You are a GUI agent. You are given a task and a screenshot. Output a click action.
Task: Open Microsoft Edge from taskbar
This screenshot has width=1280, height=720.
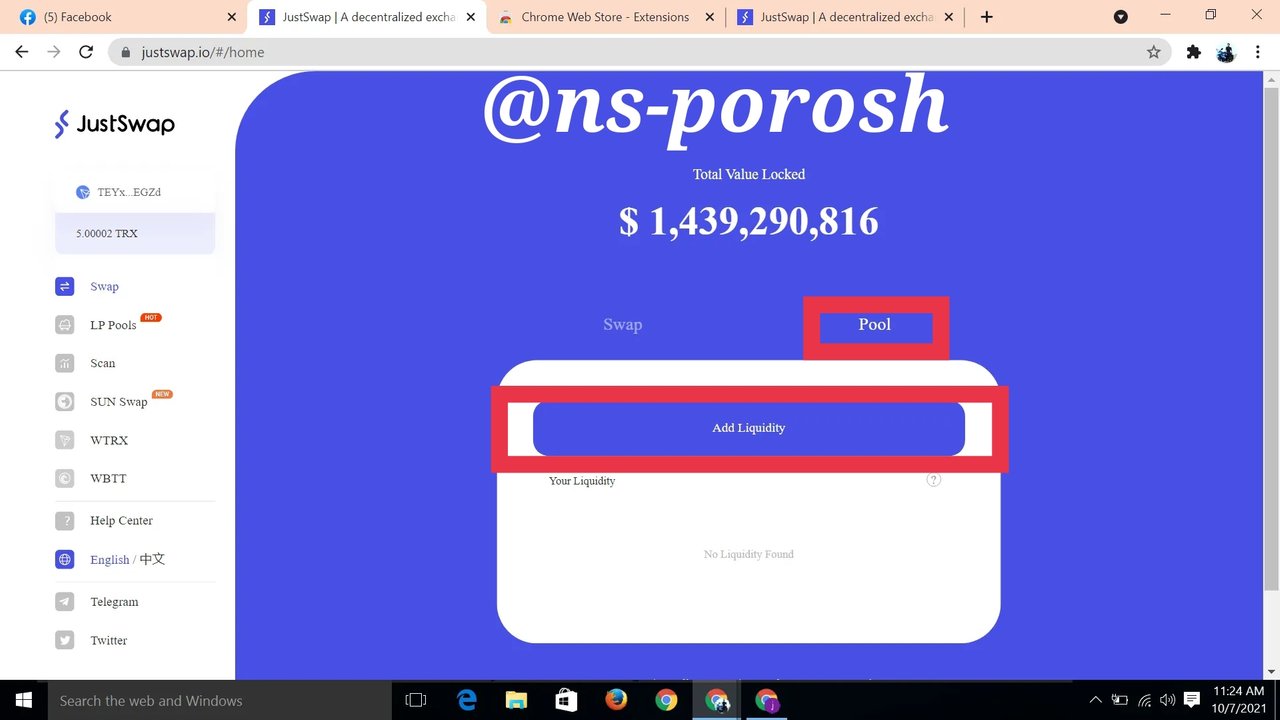coord(466,700)
